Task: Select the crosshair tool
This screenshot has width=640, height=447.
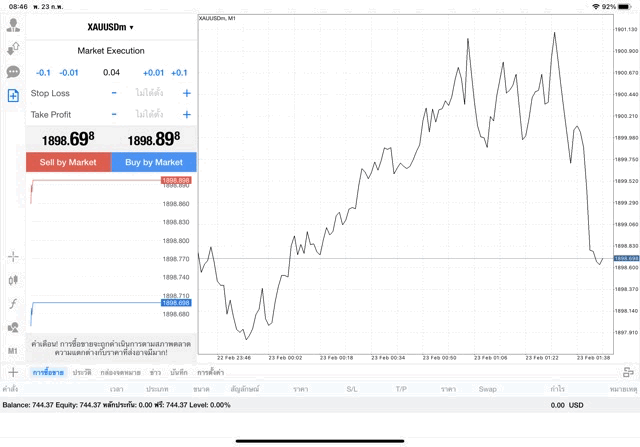Action: pos(13,256)
